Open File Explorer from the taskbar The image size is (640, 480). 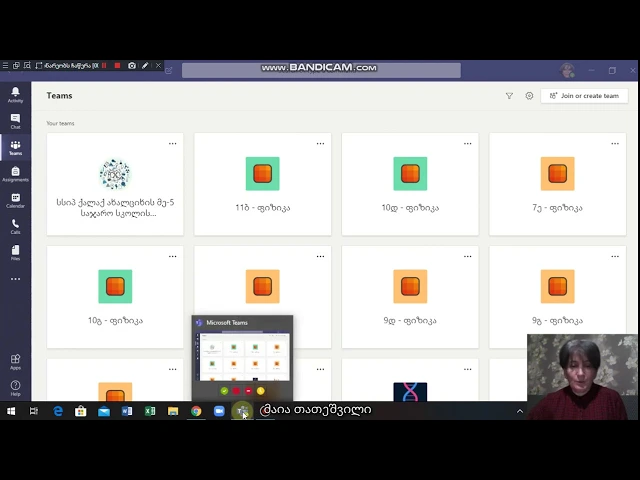coord(173,411)
